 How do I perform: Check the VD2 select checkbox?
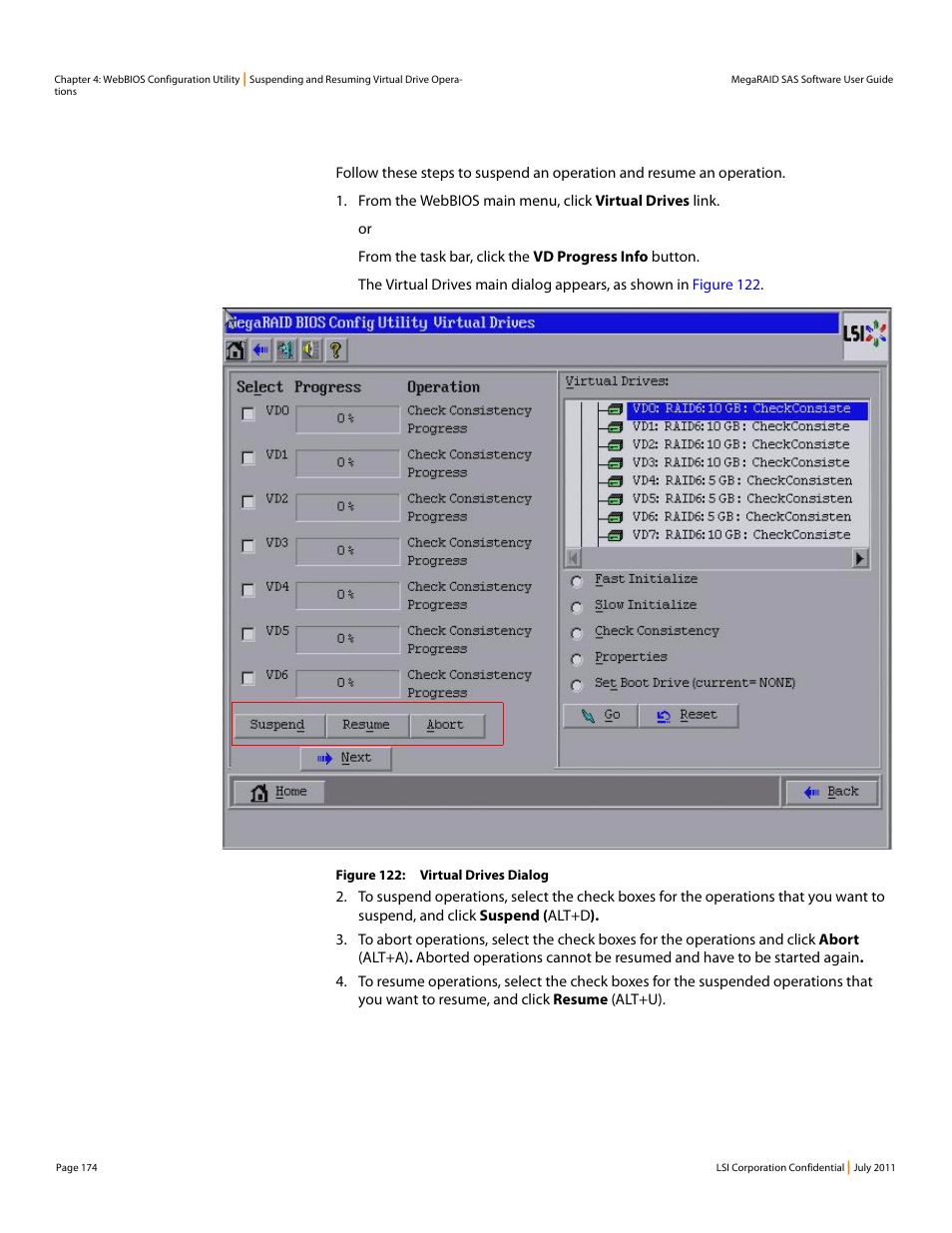pos(247,502)
